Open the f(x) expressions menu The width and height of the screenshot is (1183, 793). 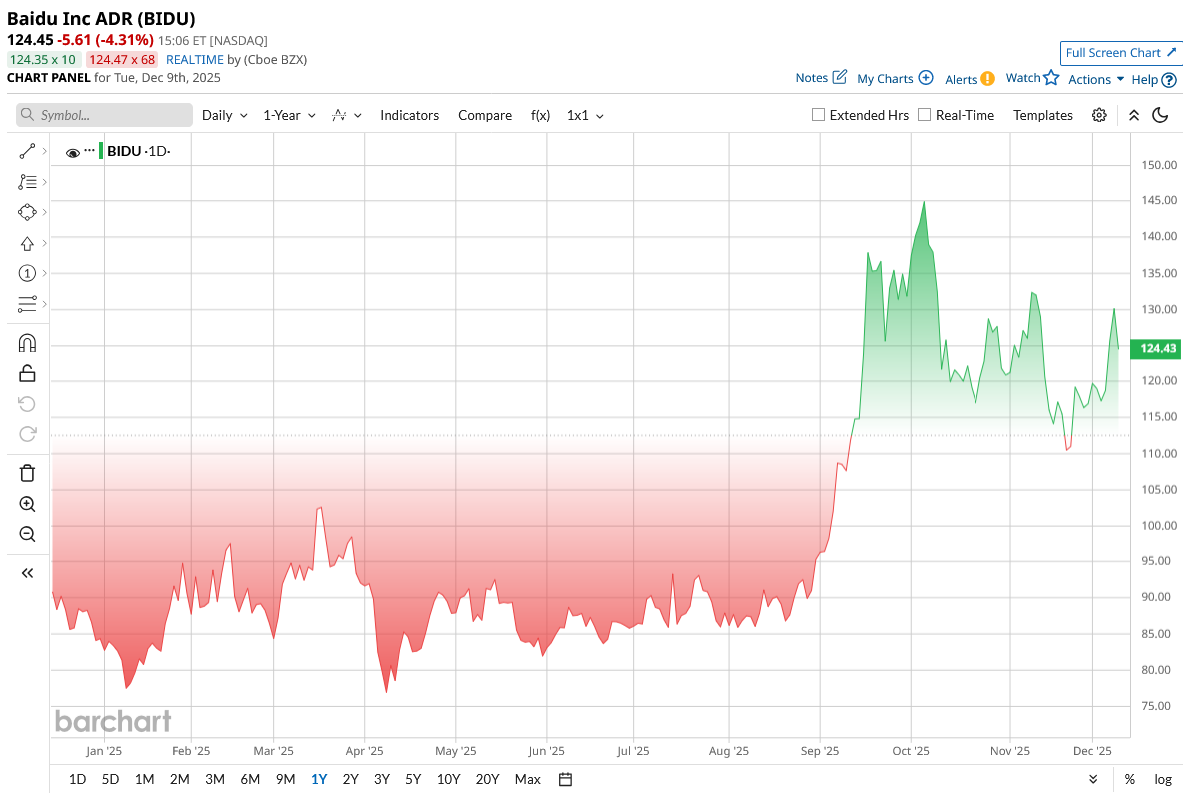click(540, 115)
